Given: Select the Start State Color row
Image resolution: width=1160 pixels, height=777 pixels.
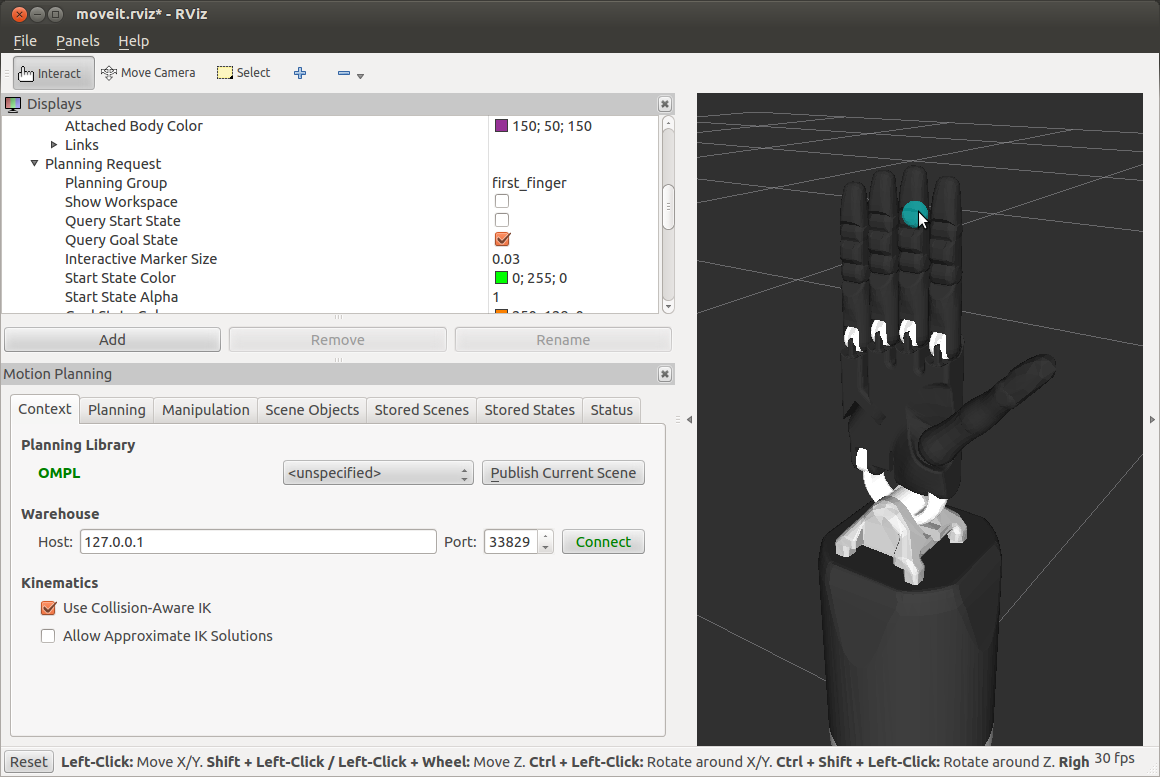Looking at the screenshot, I should (330, 278).
